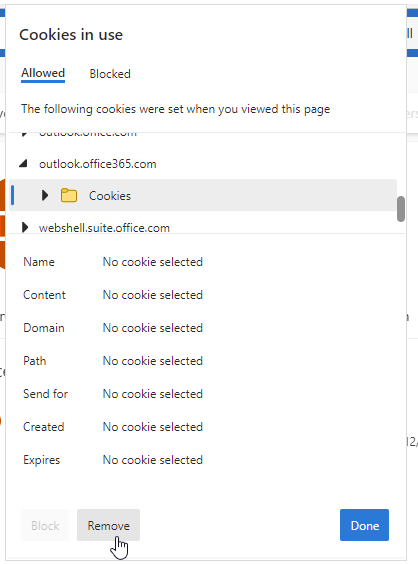Image resolution: width=418 pixels, height=564 pixels.
Task: Click the cookie list scrollbar thumb
Action: tap(401, 209)
